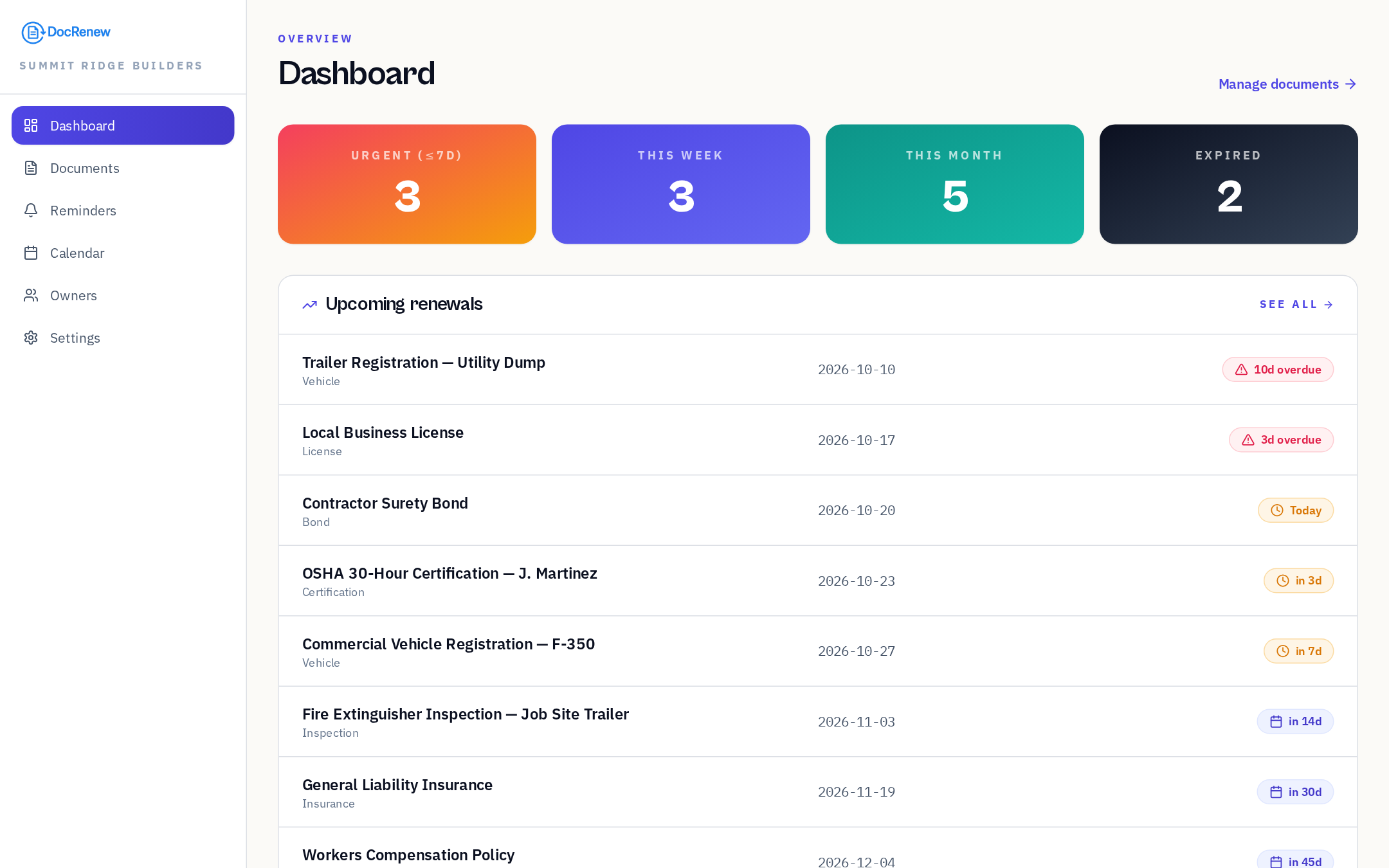Click the in 45d status badge
1389x868 pixels.
coord(1295,860)
